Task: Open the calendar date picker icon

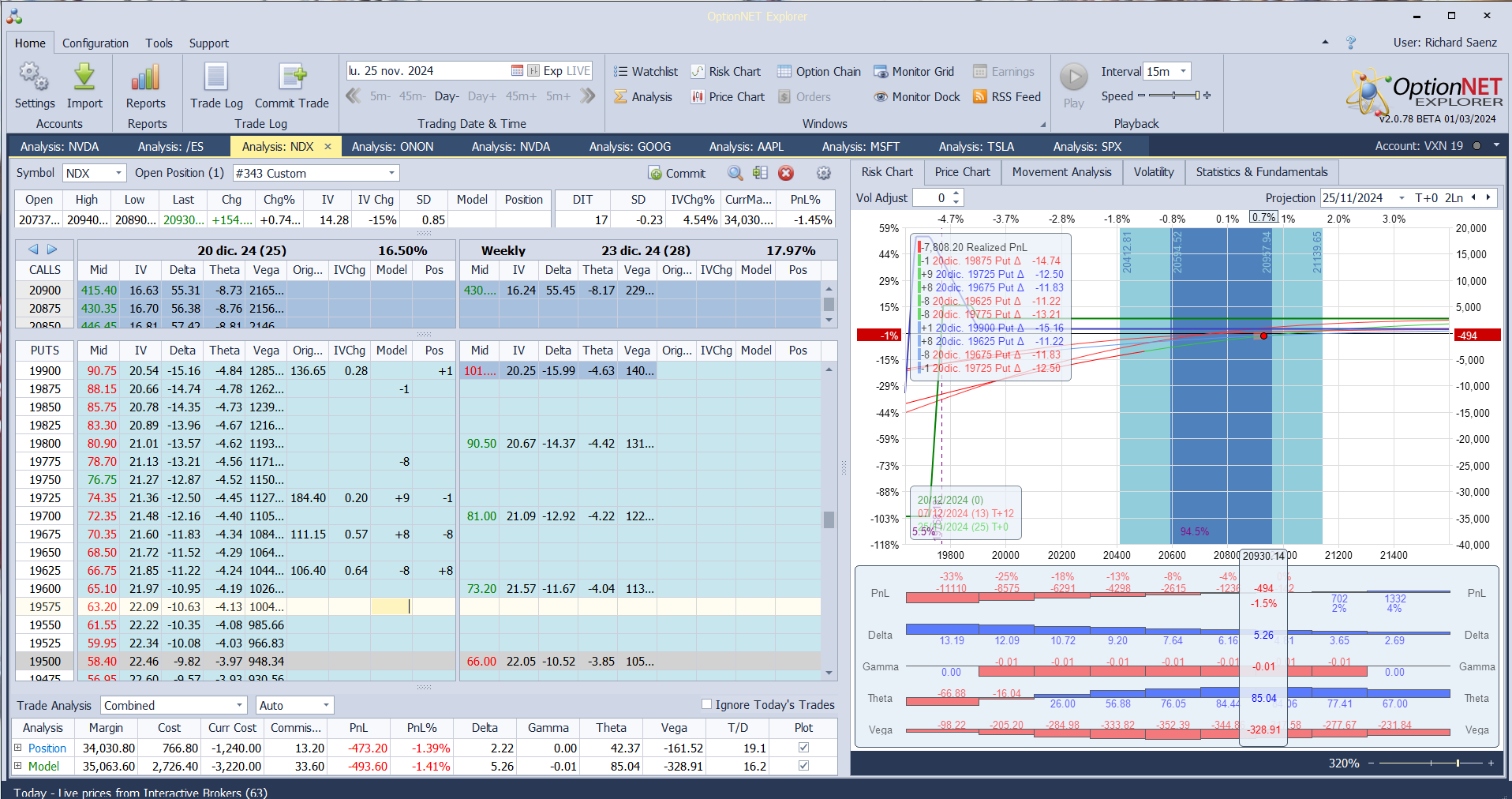Action: coord(517,70)
